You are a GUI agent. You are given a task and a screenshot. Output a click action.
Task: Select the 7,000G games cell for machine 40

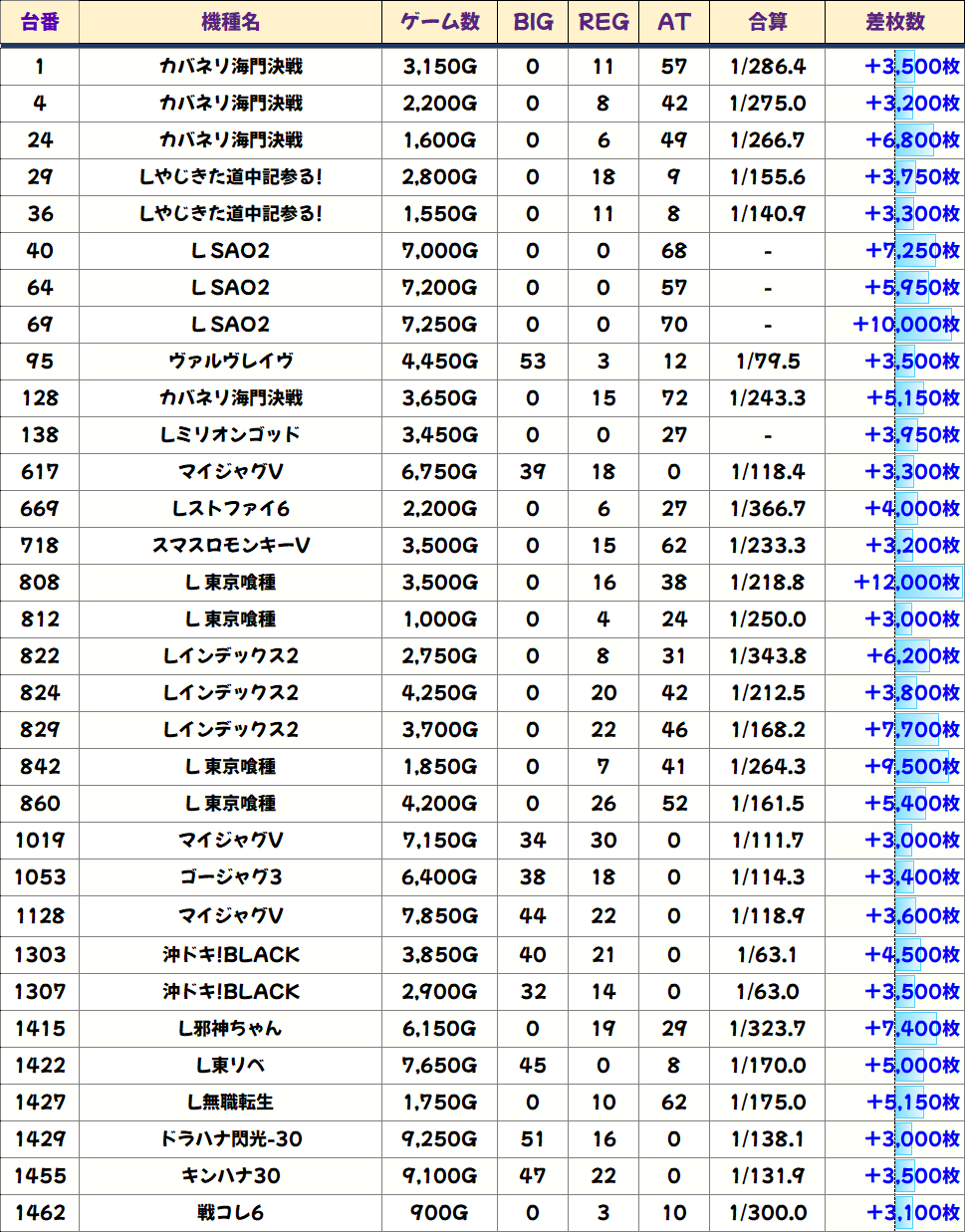[439, 251]
